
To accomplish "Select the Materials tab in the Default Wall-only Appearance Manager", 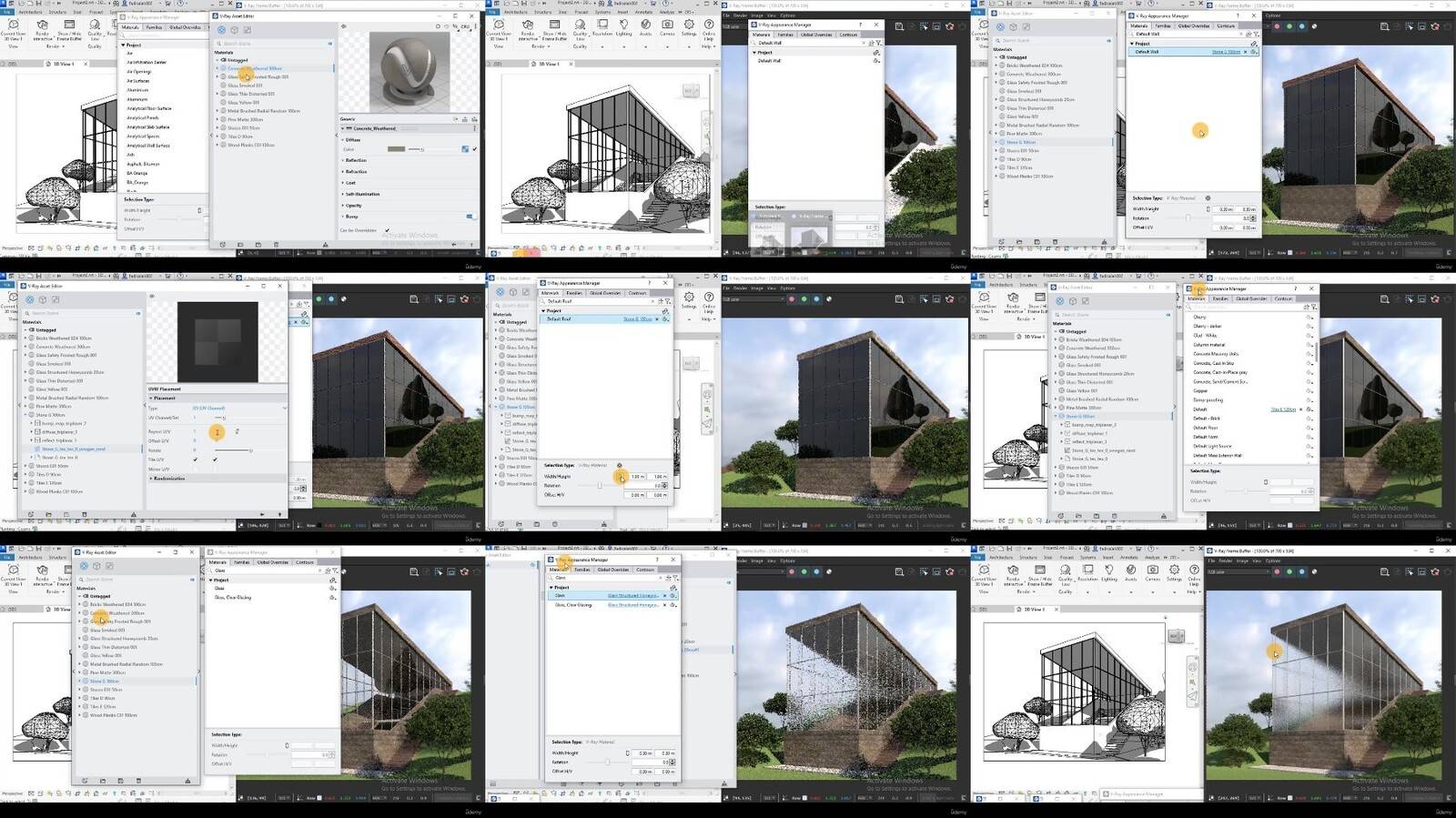I will tap(762, 35).
